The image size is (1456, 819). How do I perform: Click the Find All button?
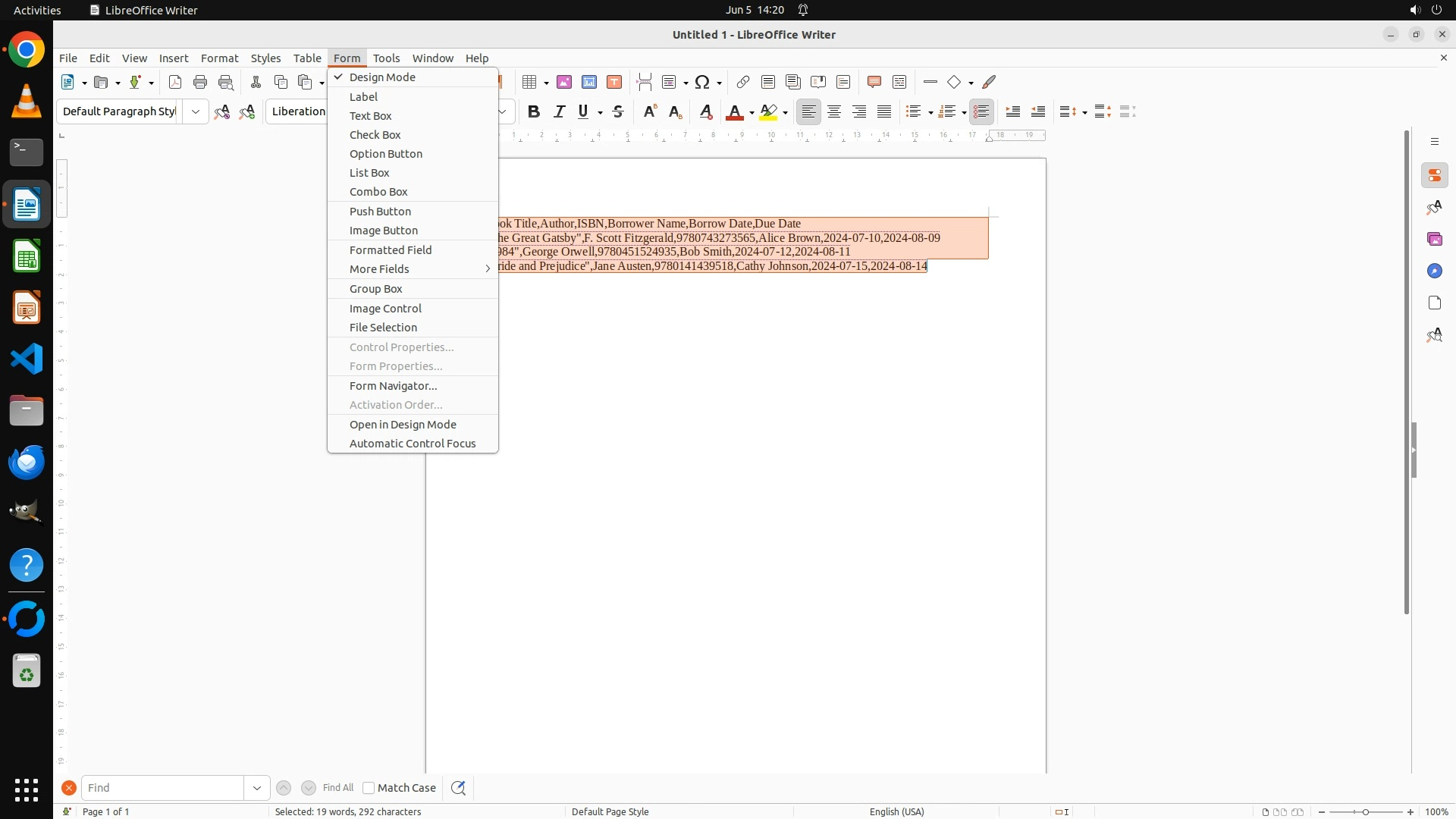tap(338, 788)
